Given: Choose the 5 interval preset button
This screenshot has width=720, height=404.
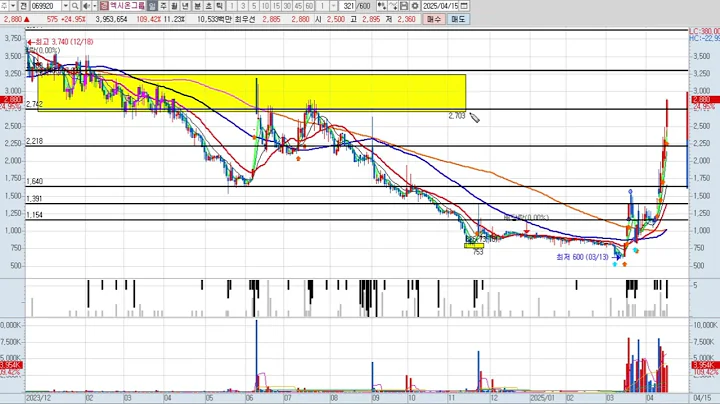Looking at the screenshot, I should click(254, 6).
